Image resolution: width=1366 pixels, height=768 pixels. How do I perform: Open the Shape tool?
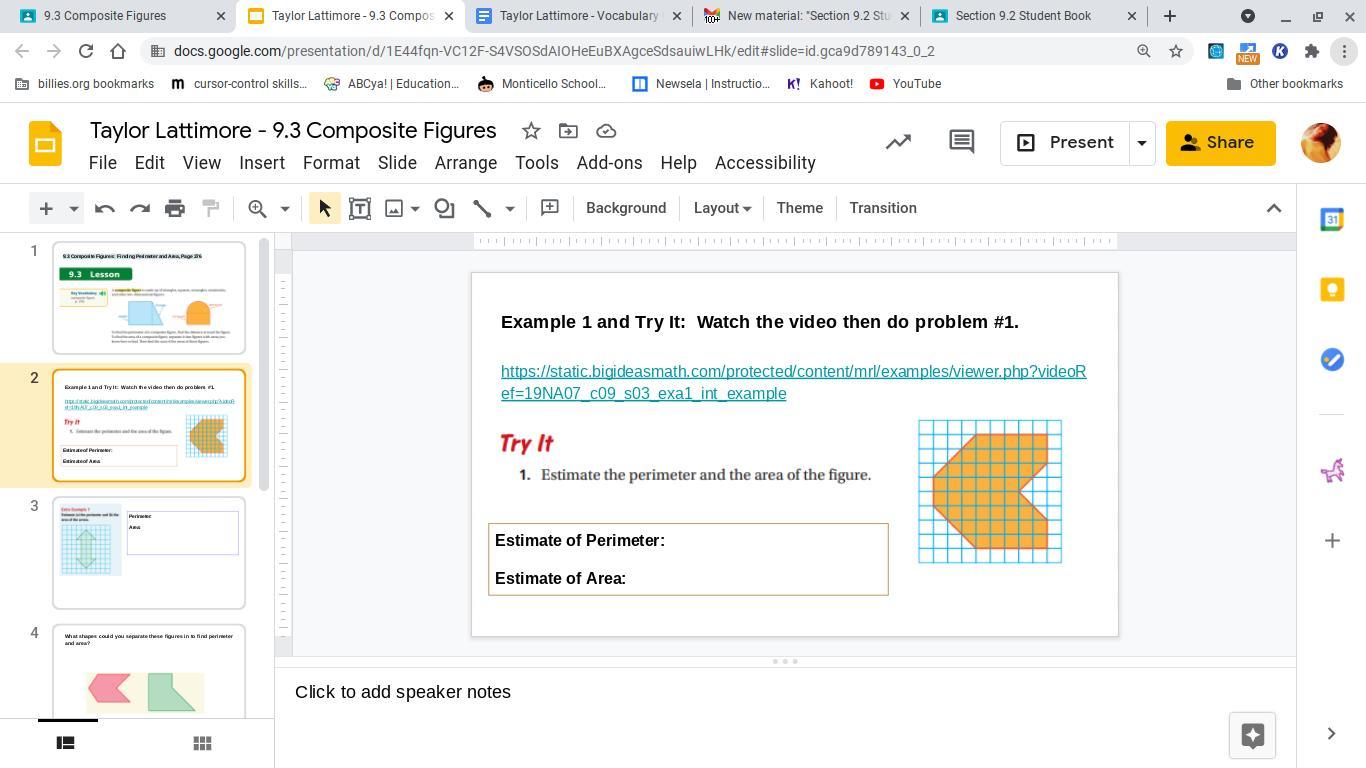click(x=444, y=208)
